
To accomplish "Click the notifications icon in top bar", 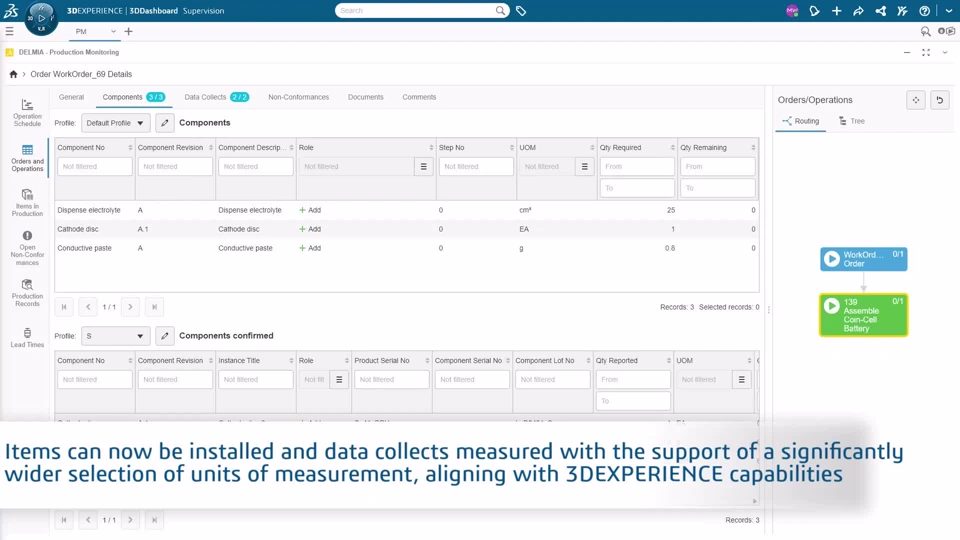I will [x=814, y=11].
